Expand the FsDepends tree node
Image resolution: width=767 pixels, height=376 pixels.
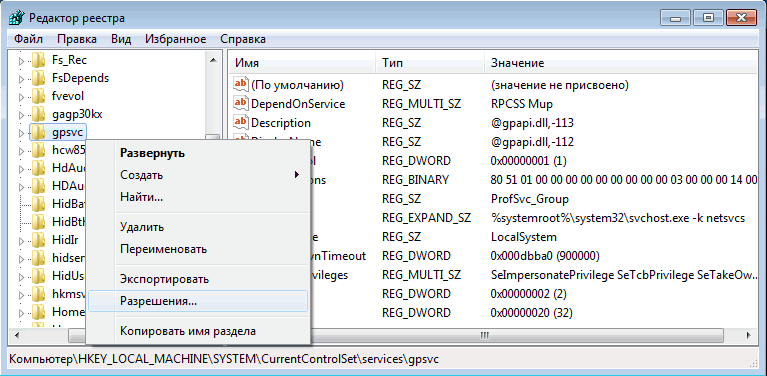point(21,79)
